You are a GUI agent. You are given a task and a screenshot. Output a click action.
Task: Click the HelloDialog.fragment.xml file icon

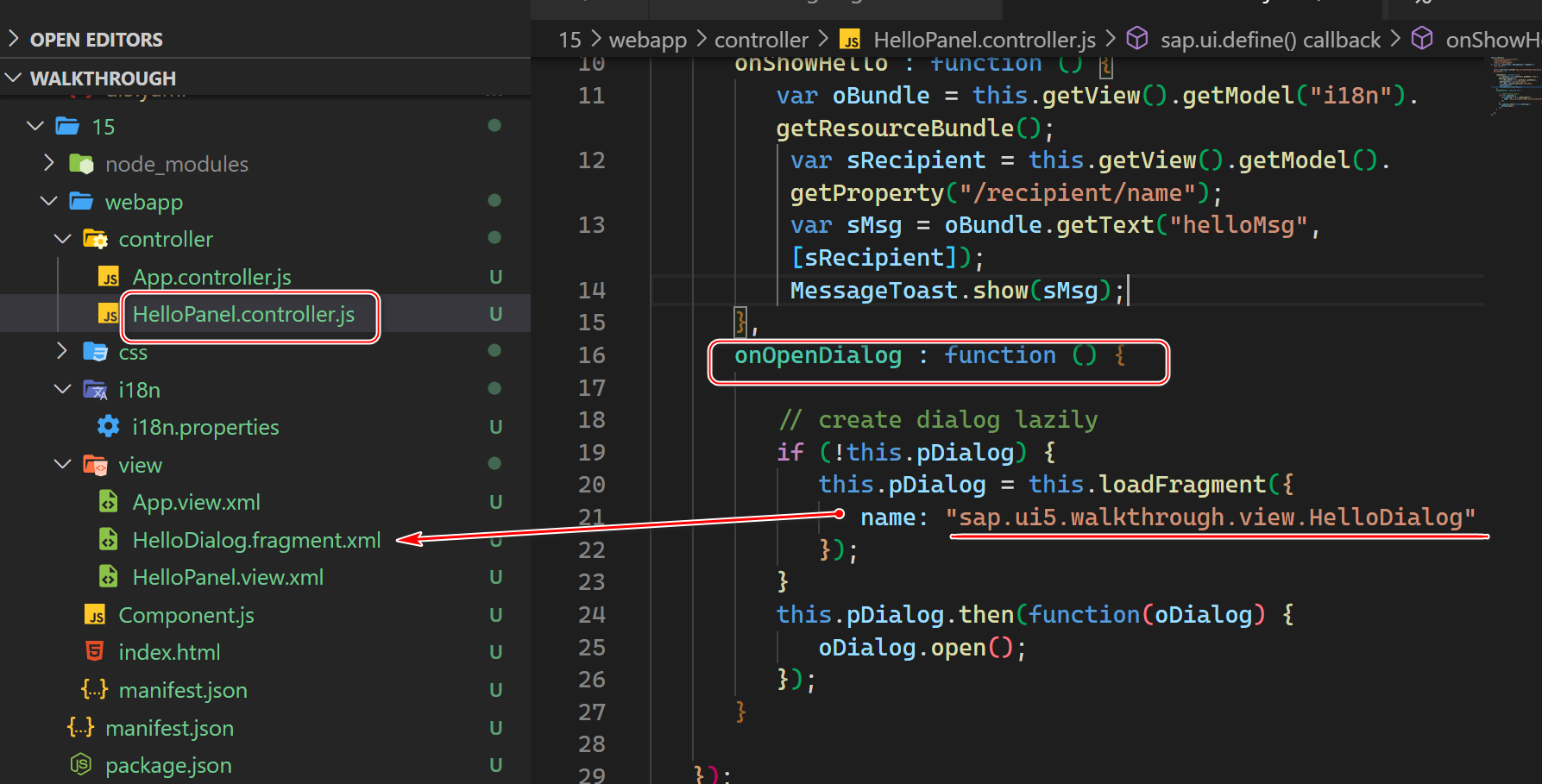(107, 539)
